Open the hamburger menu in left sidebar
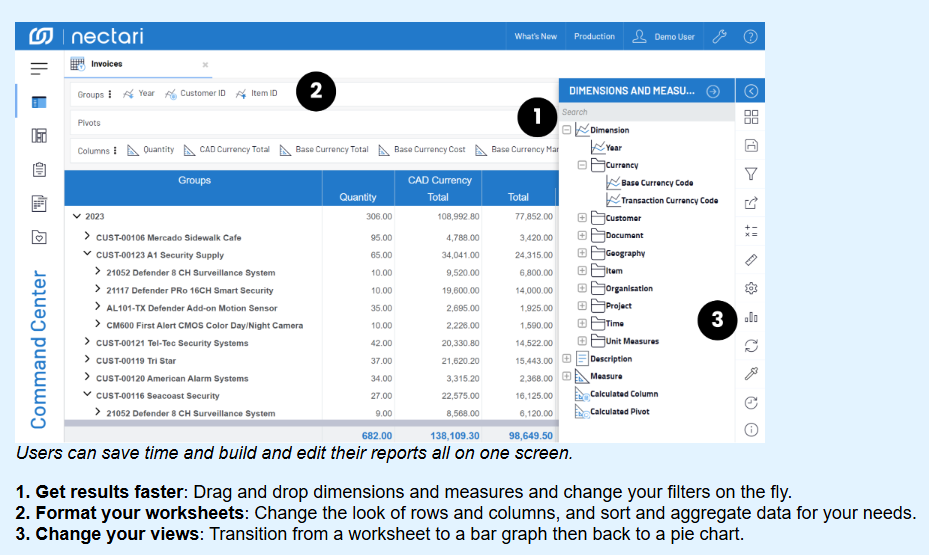This screenshot has width=929, height=555. [x=39, y=69]
